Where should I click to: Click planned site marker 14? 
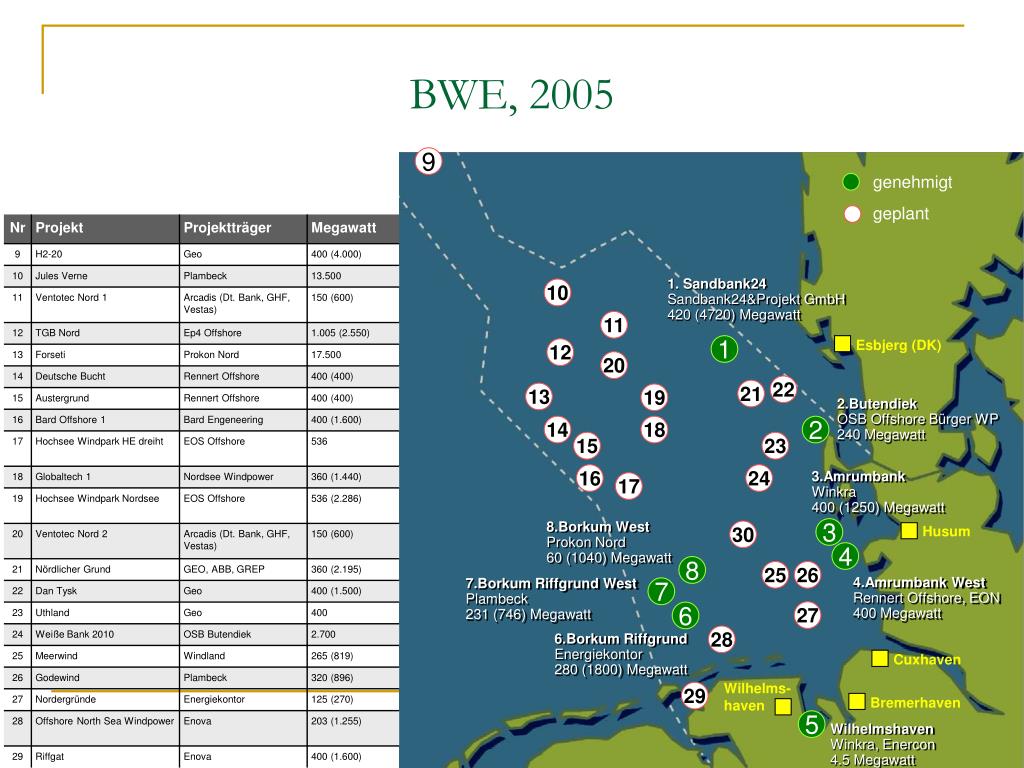558,430
